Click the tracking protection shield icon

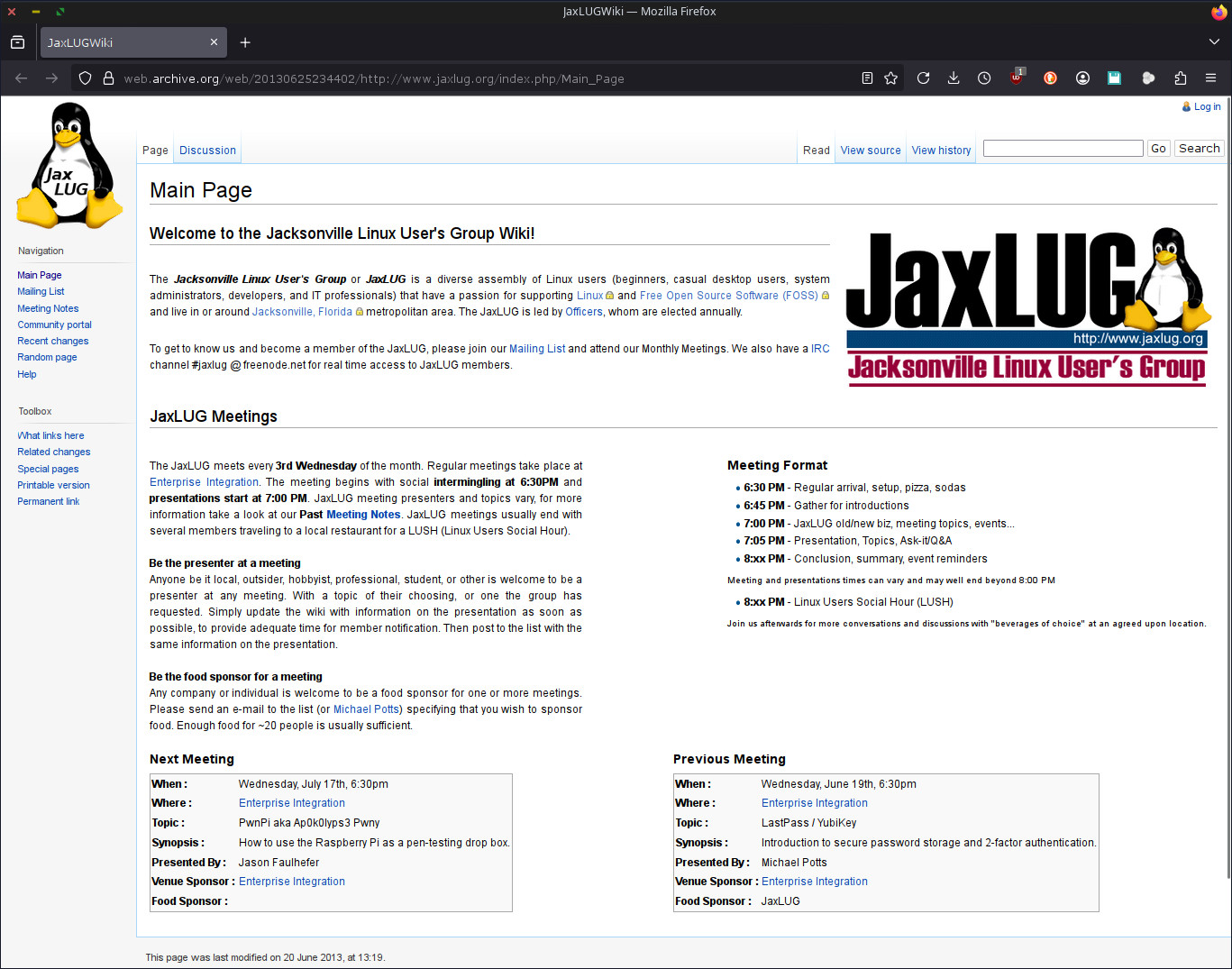[x=85, y=78]
